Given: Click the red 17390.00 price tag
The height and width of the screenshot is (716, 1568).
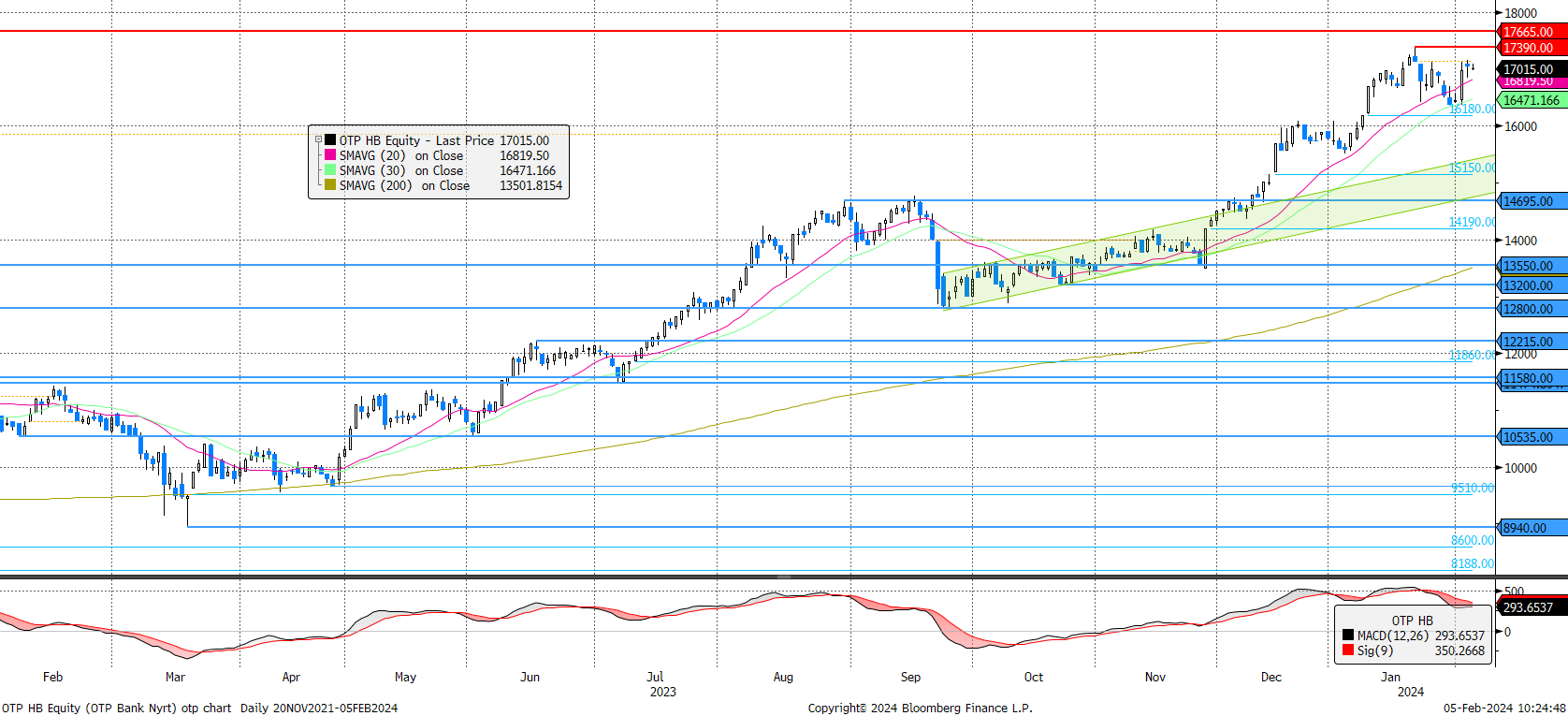Looking at the screenshot, I should point(1532,47).
